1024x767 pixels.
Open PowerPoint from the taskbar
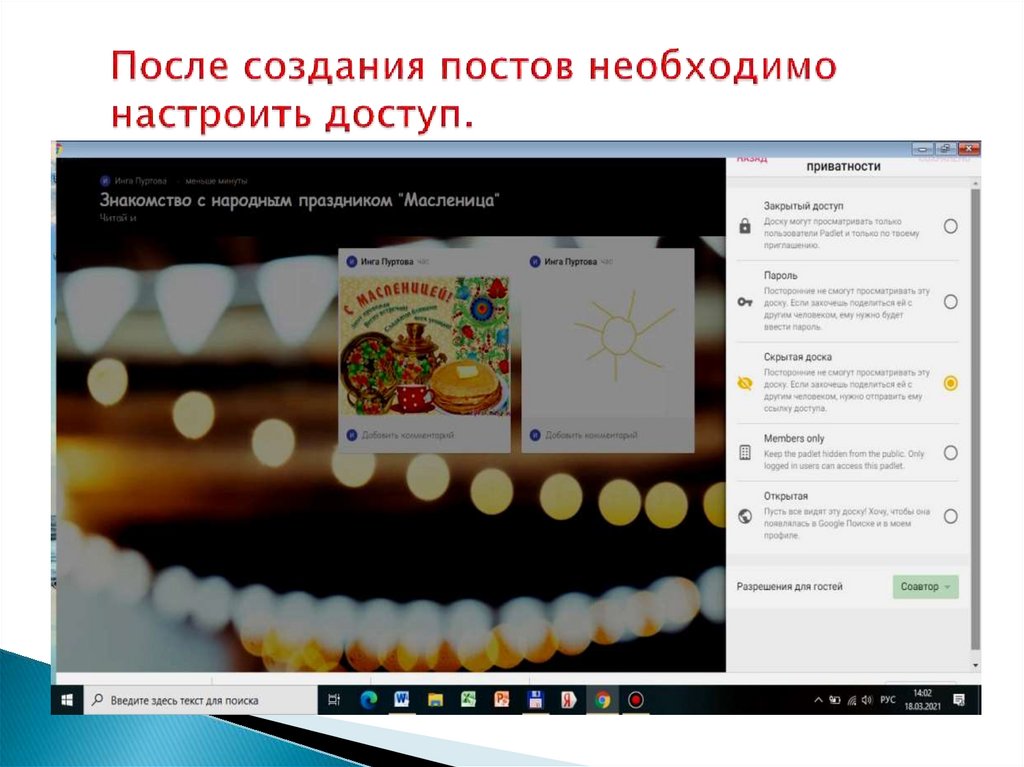pyautogui.click(x=502, y=700)
